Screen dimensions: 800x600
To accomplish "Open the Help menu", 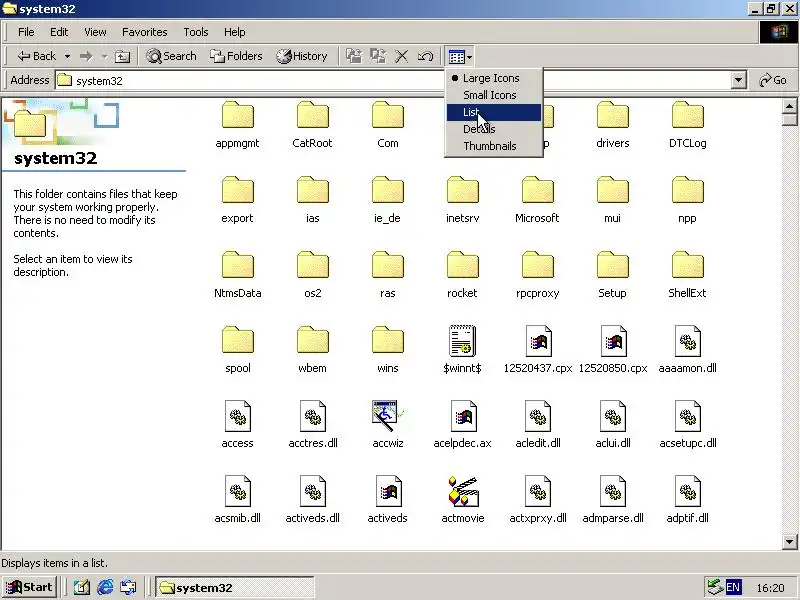I will [234, 32].
